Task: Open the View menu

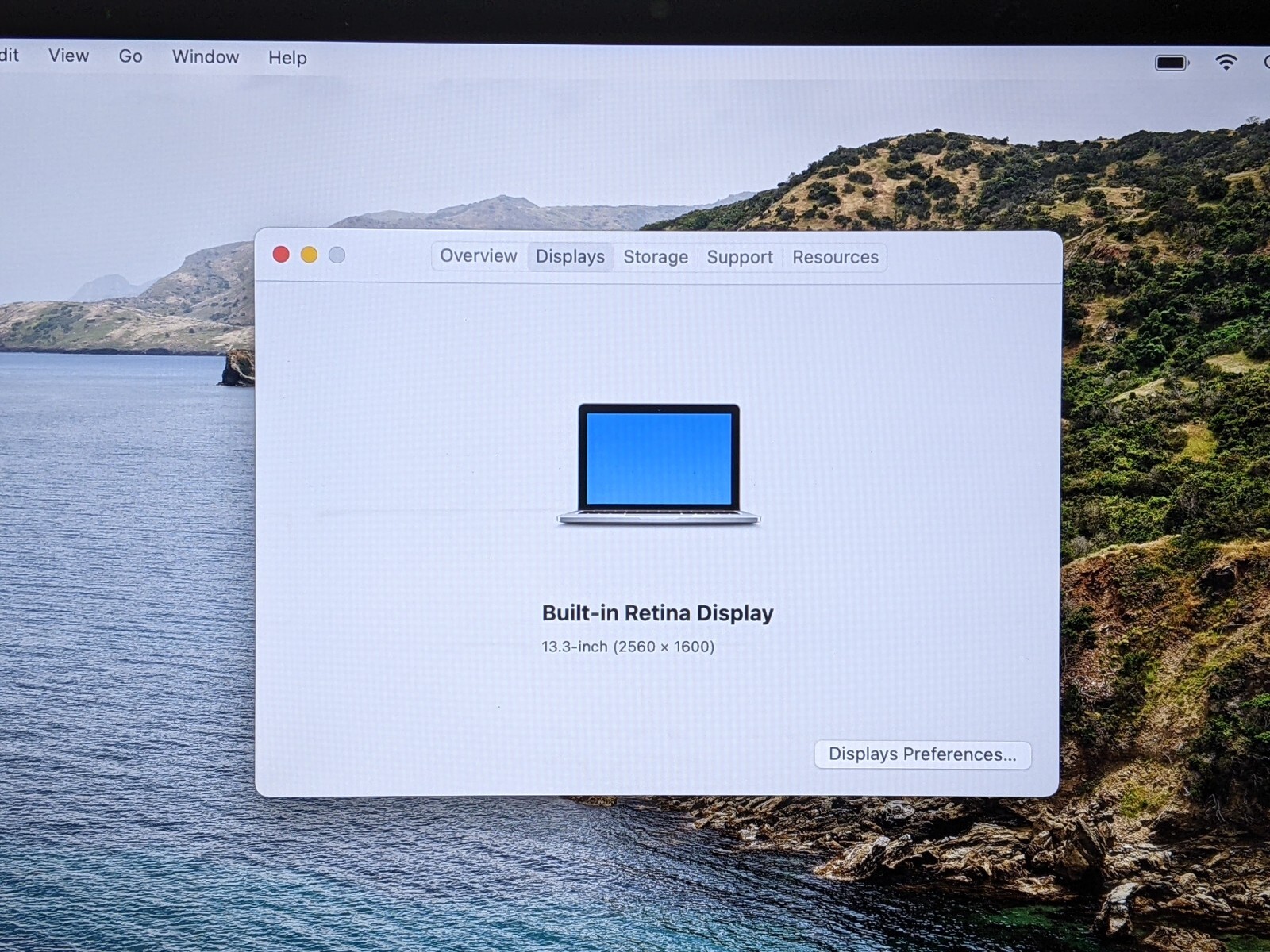Action: coord(68,56)
